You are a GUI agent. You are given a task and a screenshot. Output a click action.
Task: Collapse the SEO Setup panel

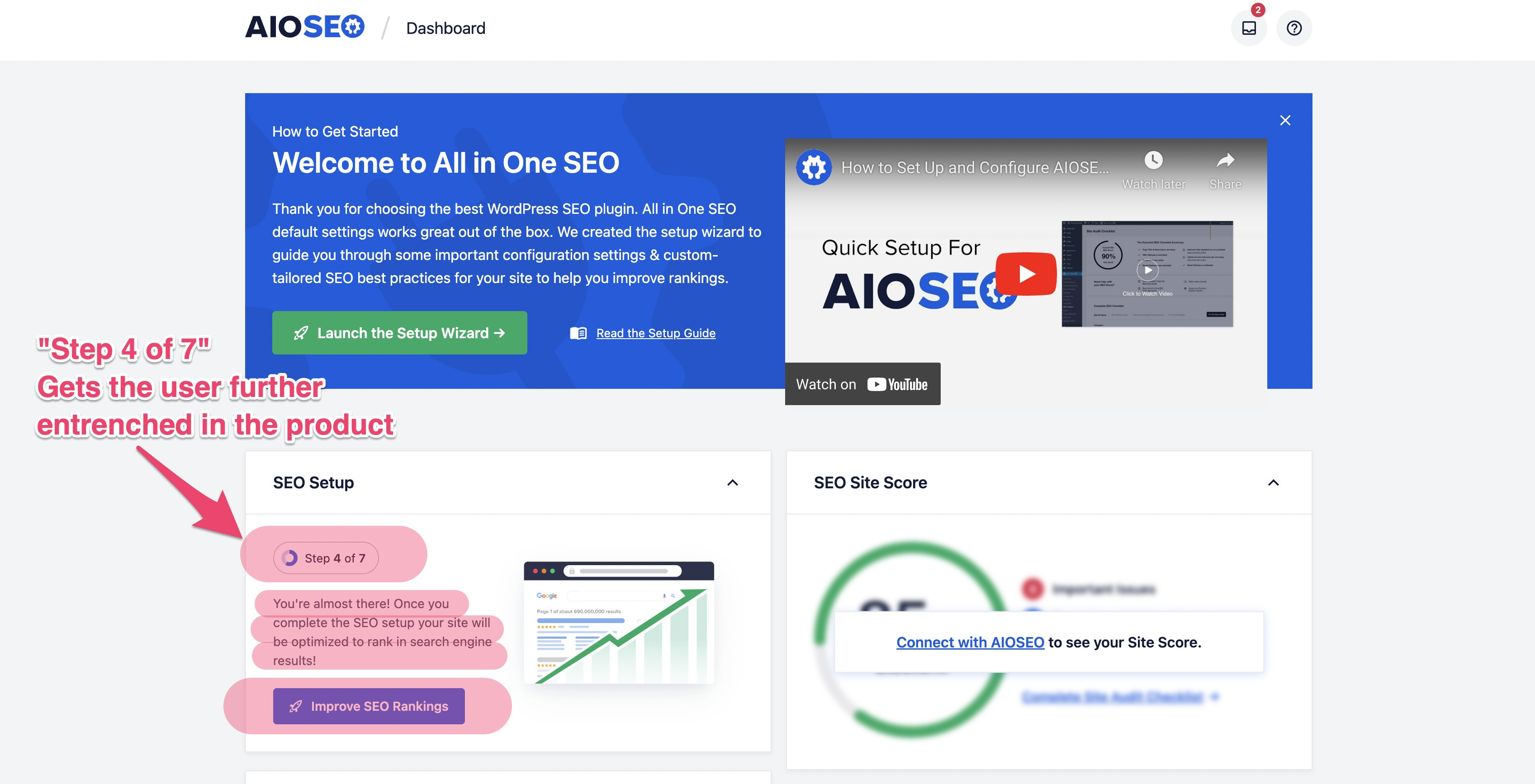pyautogui.click(x=732, y=482)
